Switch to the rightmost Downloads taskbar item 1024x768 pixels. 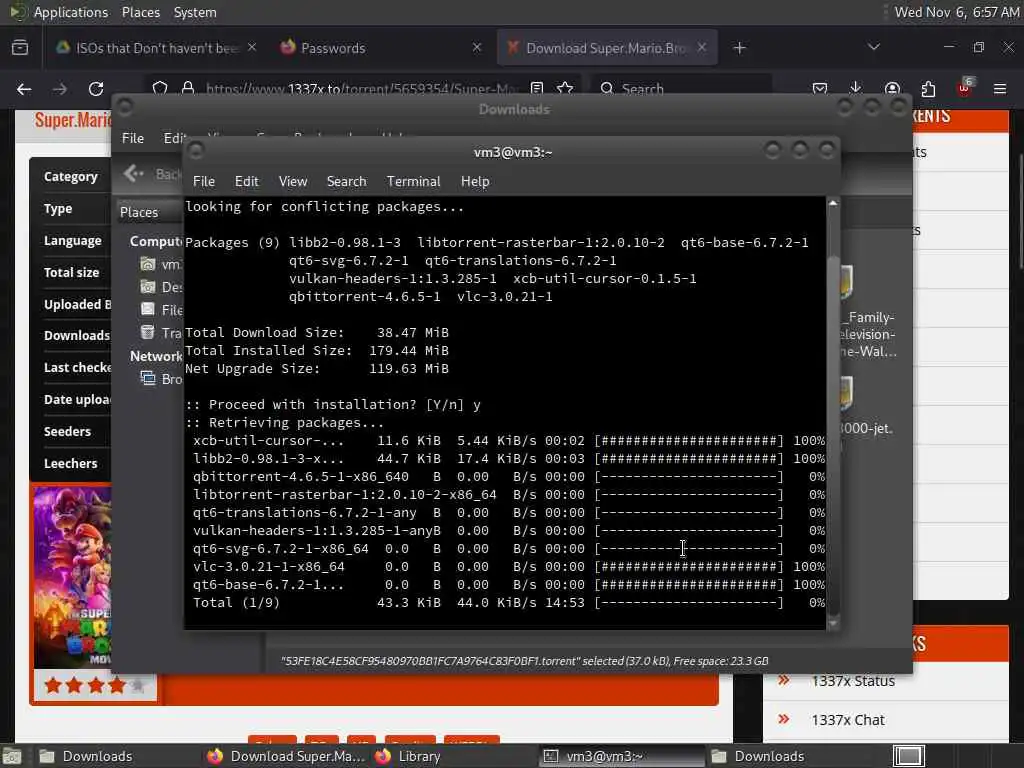pyautogui.click(x=788, y=756)
